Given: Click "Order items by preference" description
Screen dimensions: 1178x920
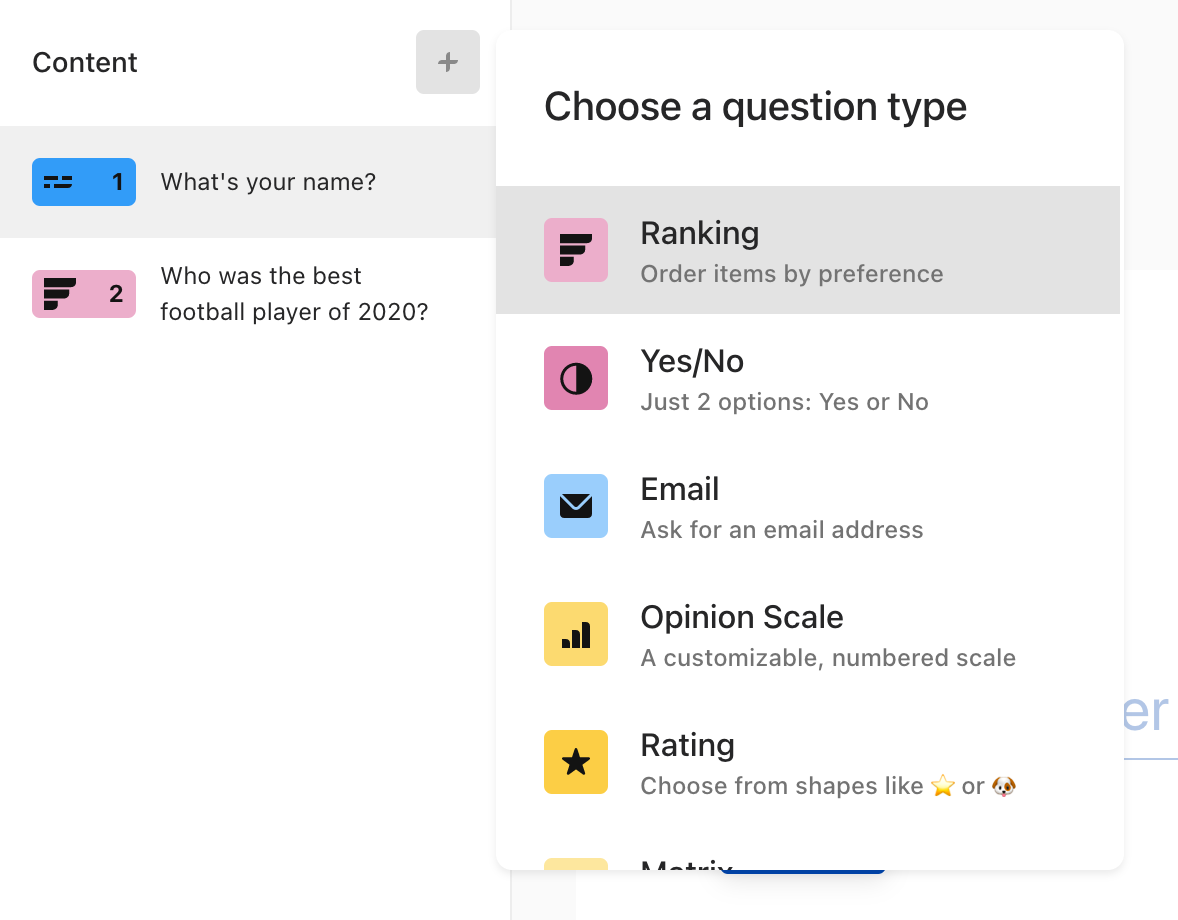Looking at the screenshot, I should (791, 274).
